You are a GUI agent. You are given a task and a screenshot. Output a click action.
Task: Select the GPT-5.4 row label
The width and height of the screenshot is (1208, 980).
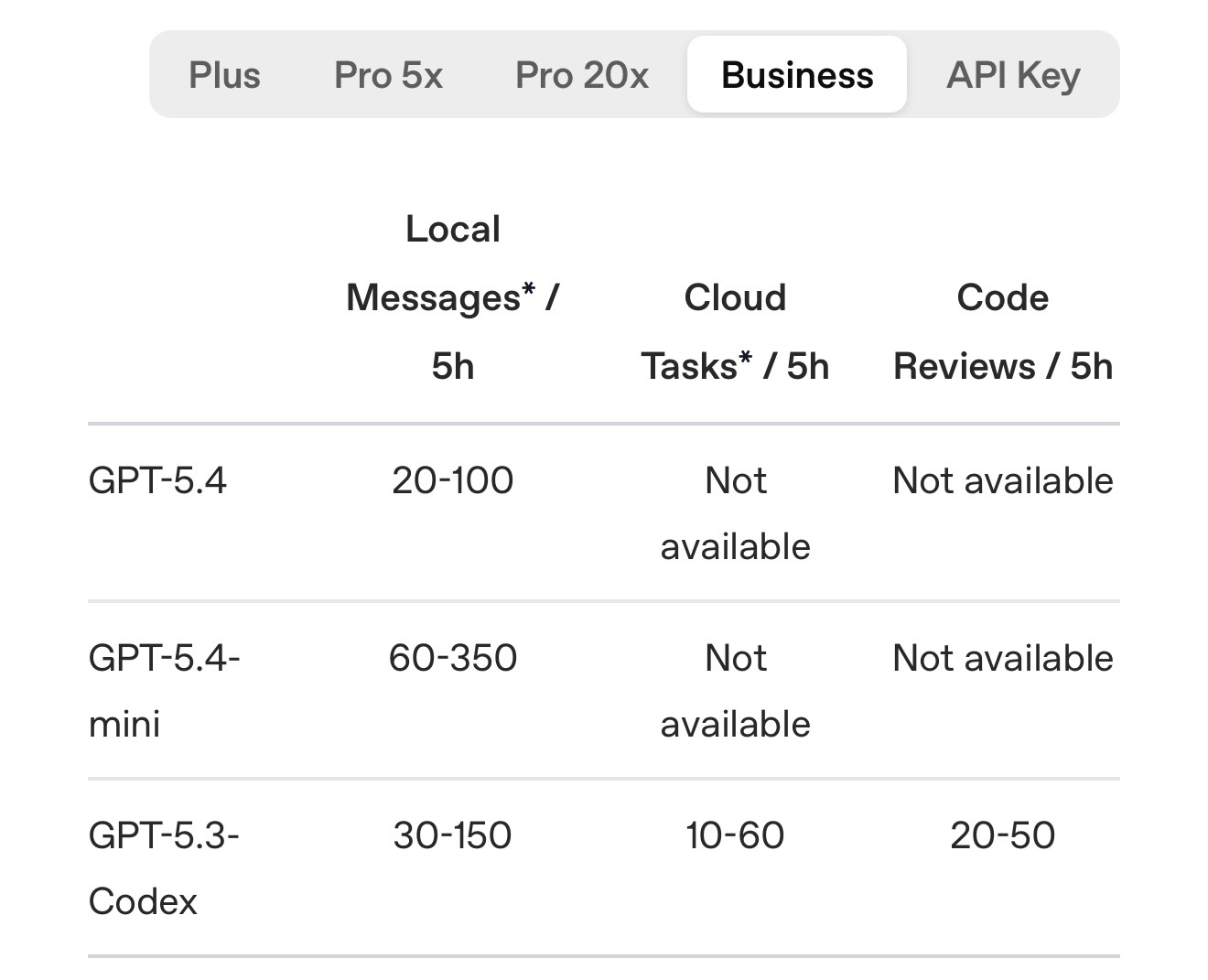(x=157, y=480)
